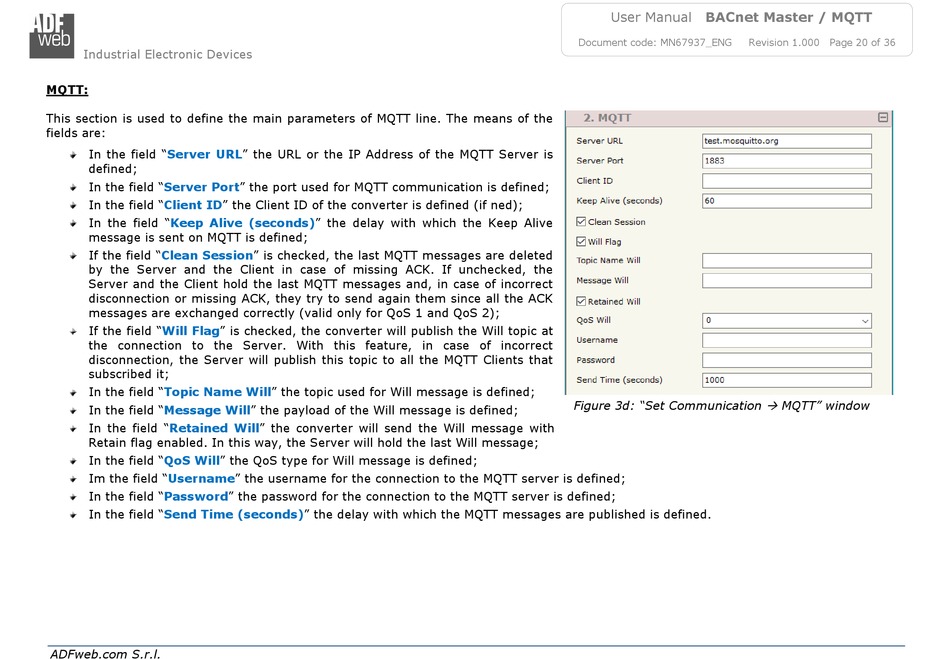Click the blue "Server URL" term in text
950x659 pixels.
(204, 154)
